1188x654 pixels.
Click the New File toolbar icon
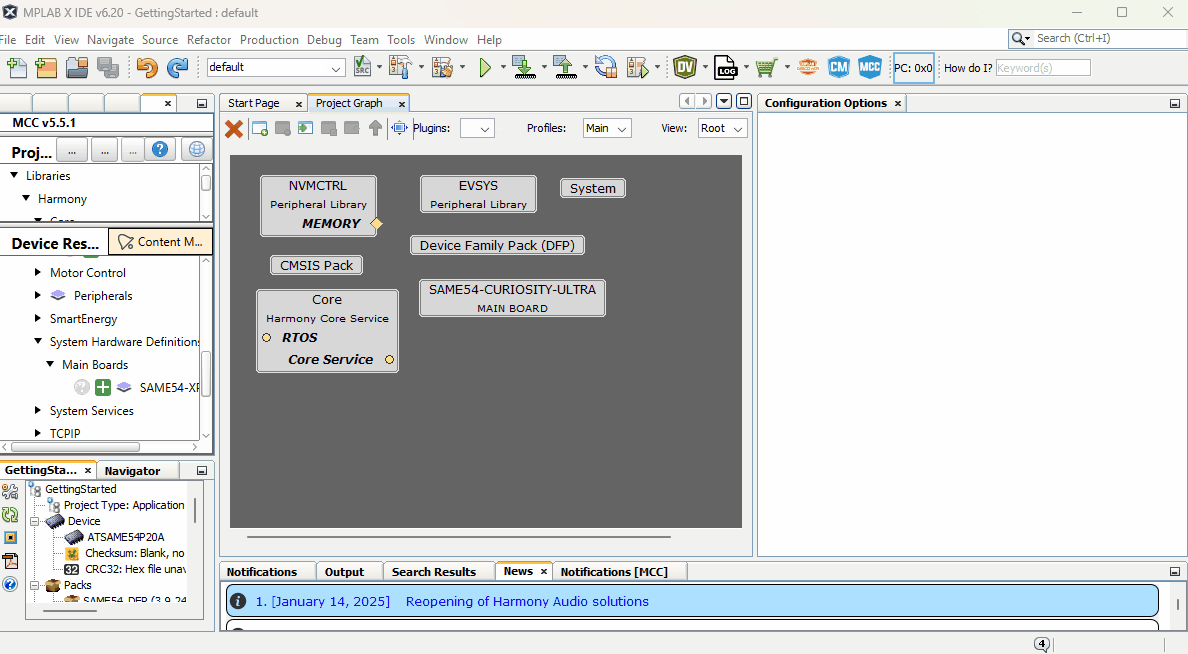tap(17, 67)
